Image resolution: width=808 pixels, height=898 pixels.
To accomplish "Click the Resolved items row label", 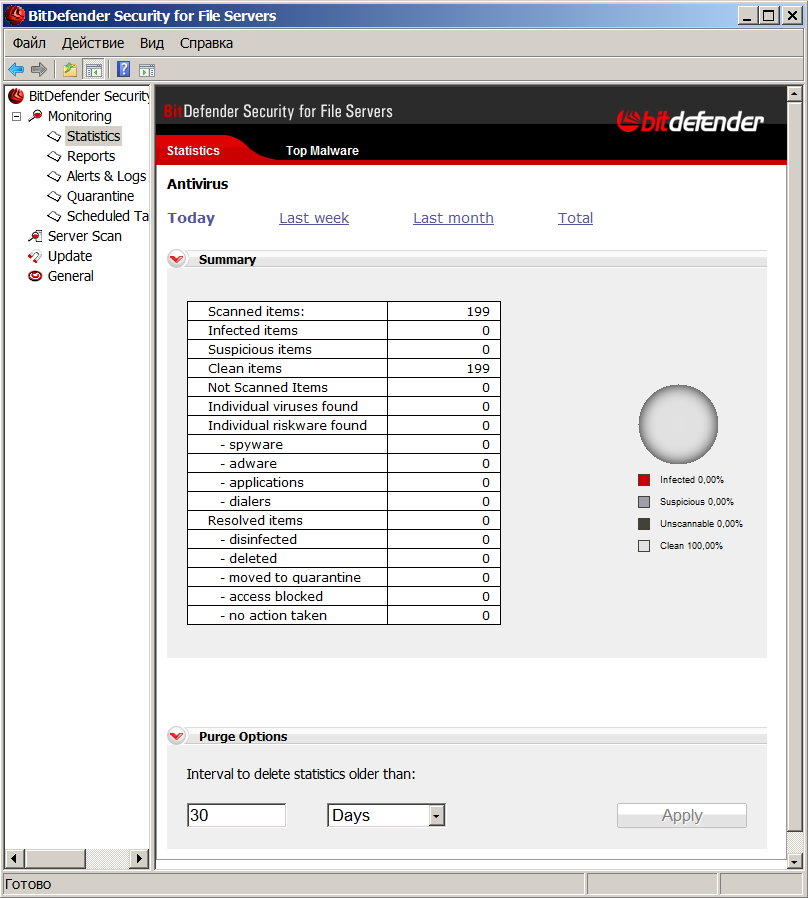I will click(255, 521).
